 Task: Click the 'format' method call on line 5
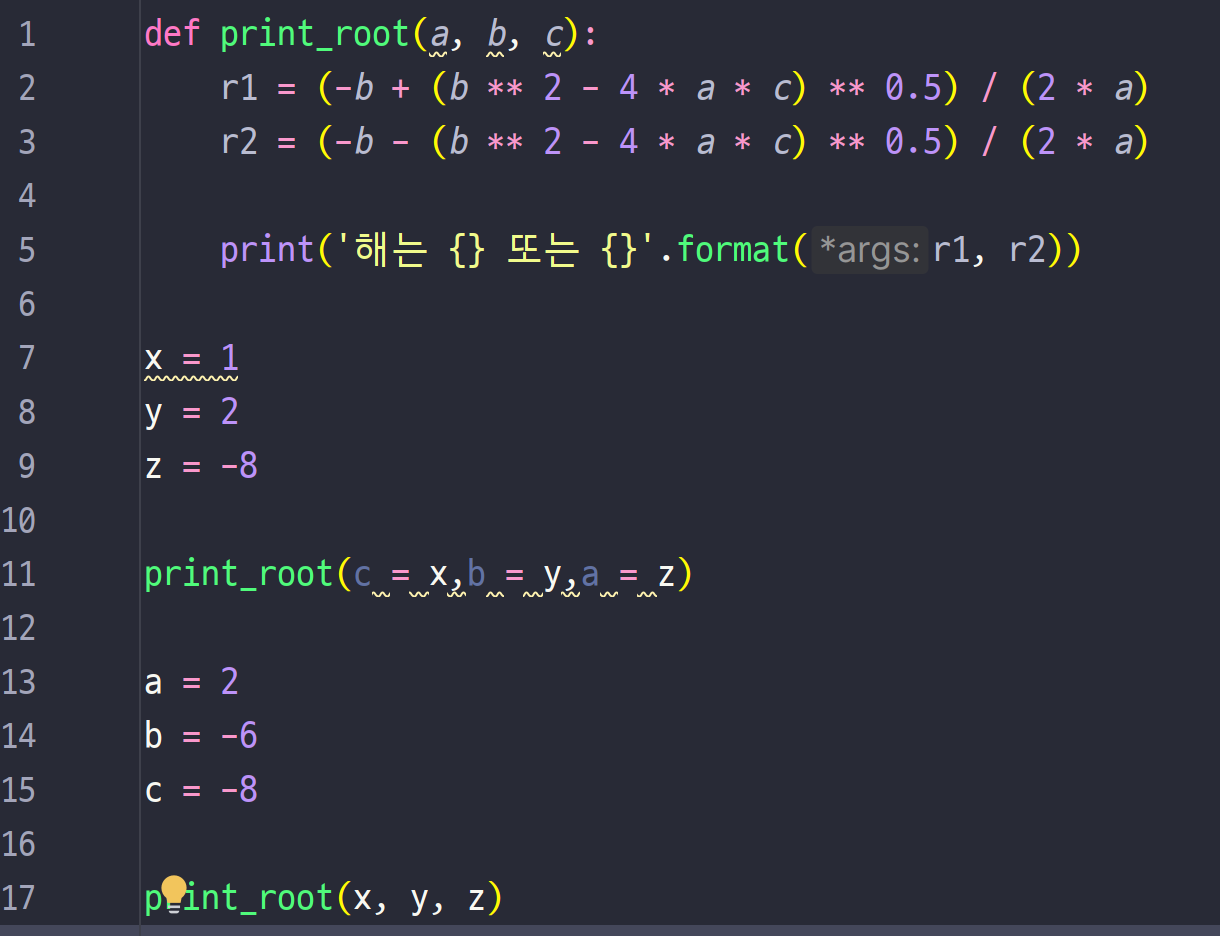pyautogui.click(x=733, y=250)
